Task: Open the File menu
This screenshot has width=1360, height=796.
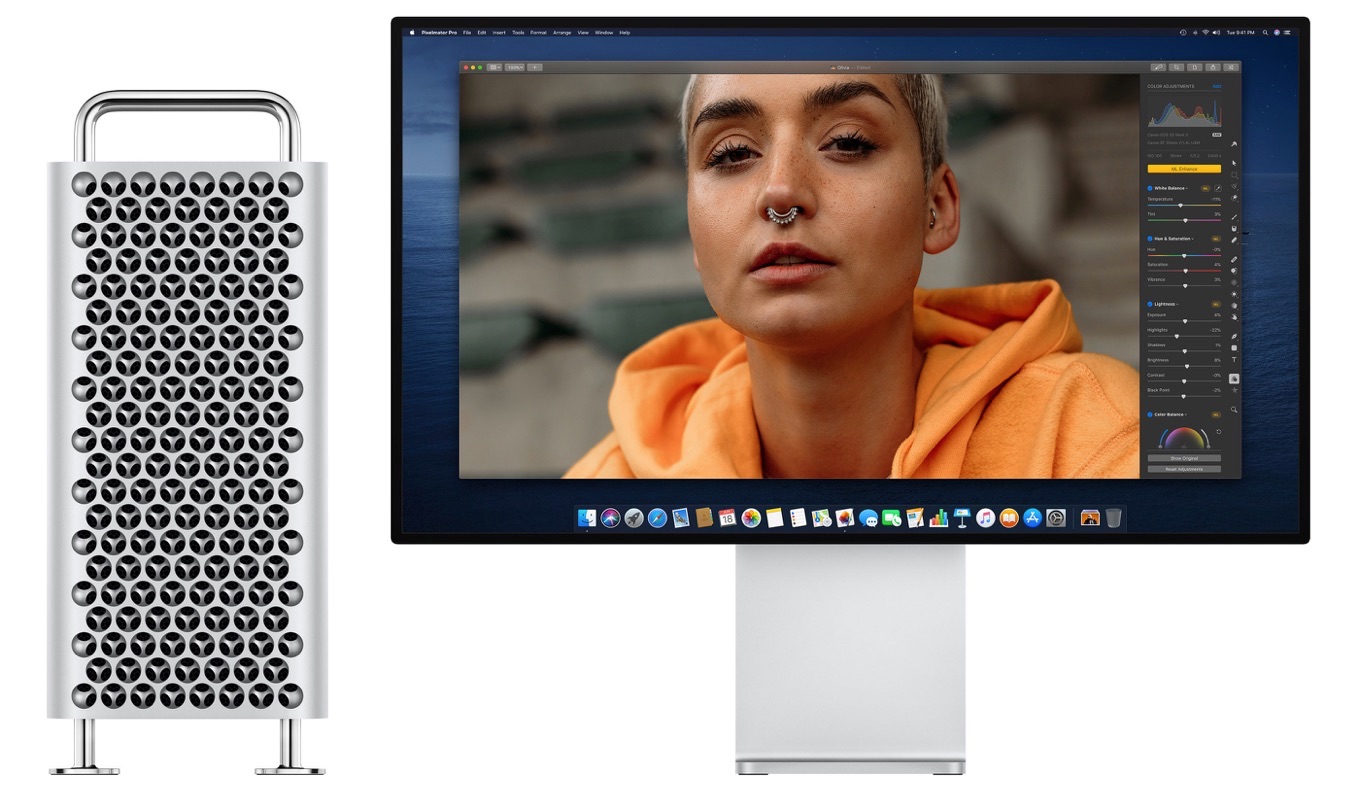Action: pyautogui.click(x=467, y=33)
